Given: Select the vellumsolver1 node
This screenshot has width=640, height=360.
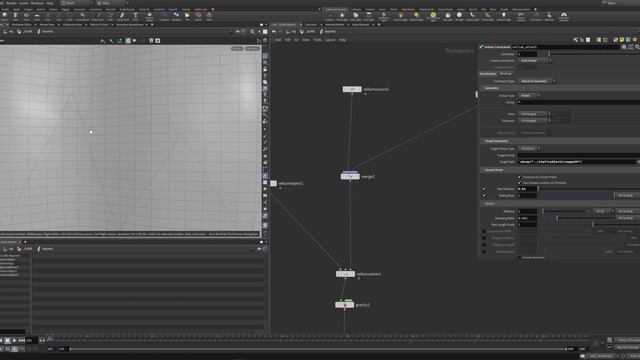Looking at the screenshot, I should click(x=345, y=274).
